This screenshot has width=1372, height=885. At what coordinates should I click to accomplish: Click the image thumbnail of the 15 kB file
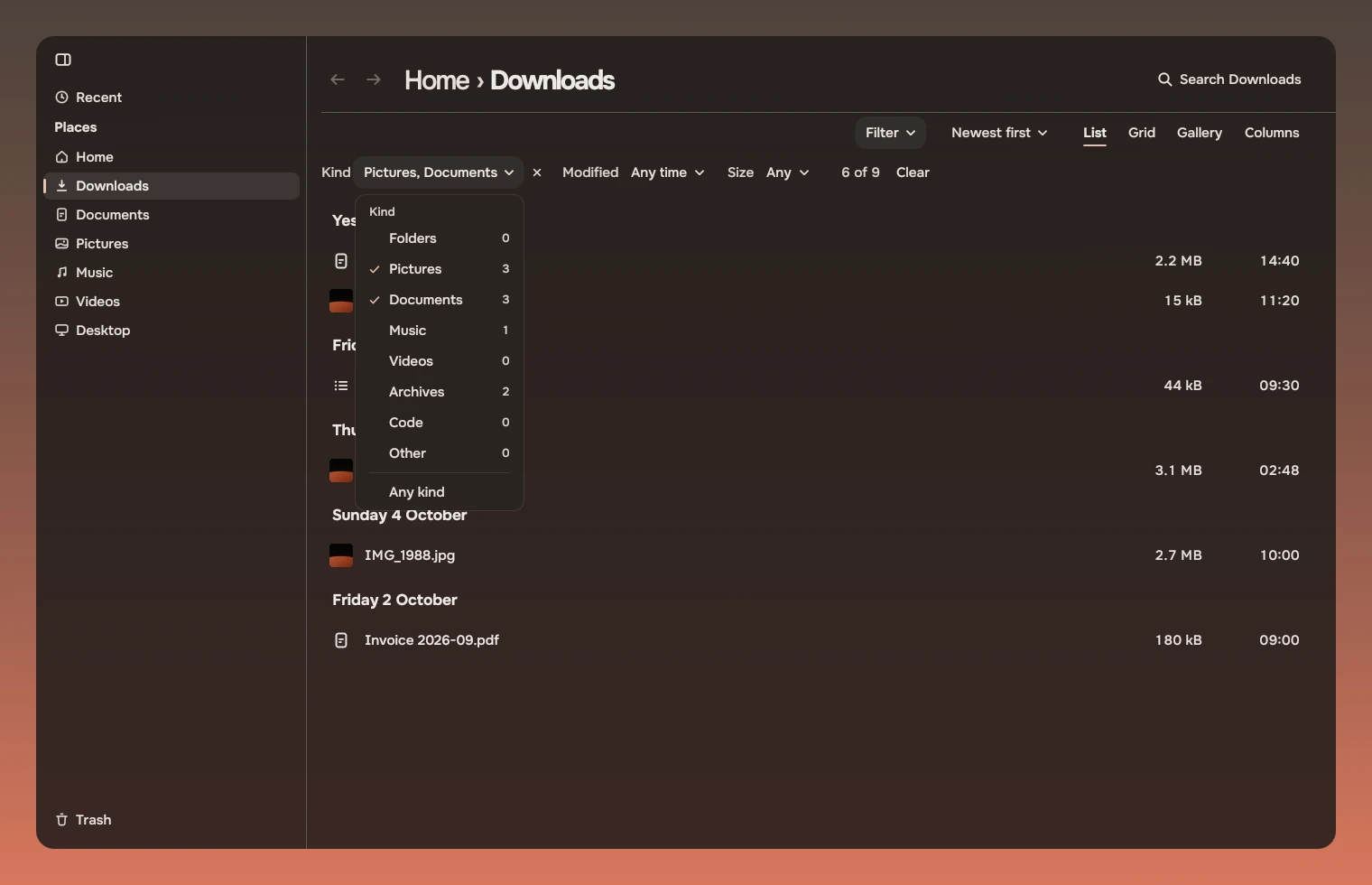coord(341,301)
